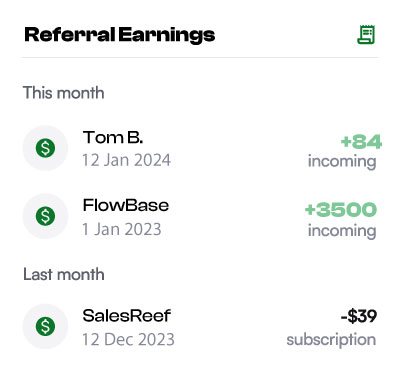Viewport: 400px width, 374px height.
Task: Click the This month section label
Action: [63, 93]
